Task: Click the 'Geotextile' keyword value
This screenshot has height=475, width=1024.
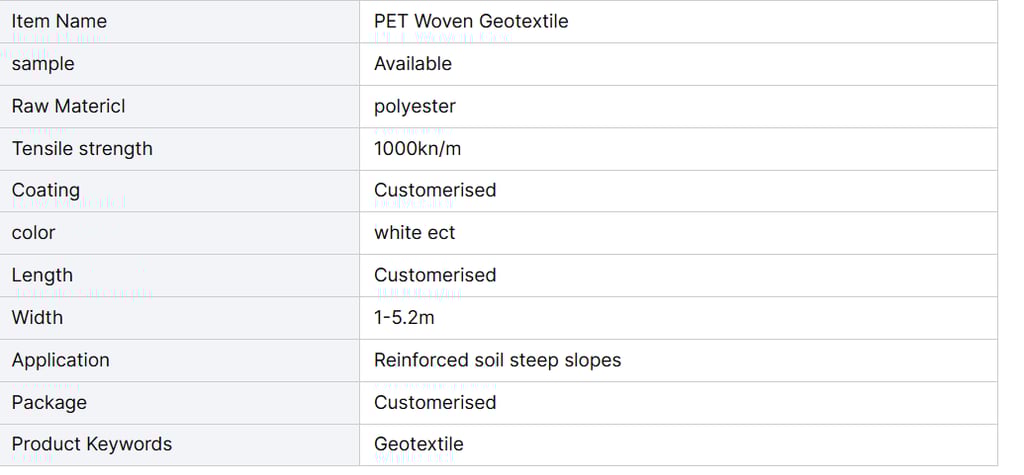Action: coord(419,445)
